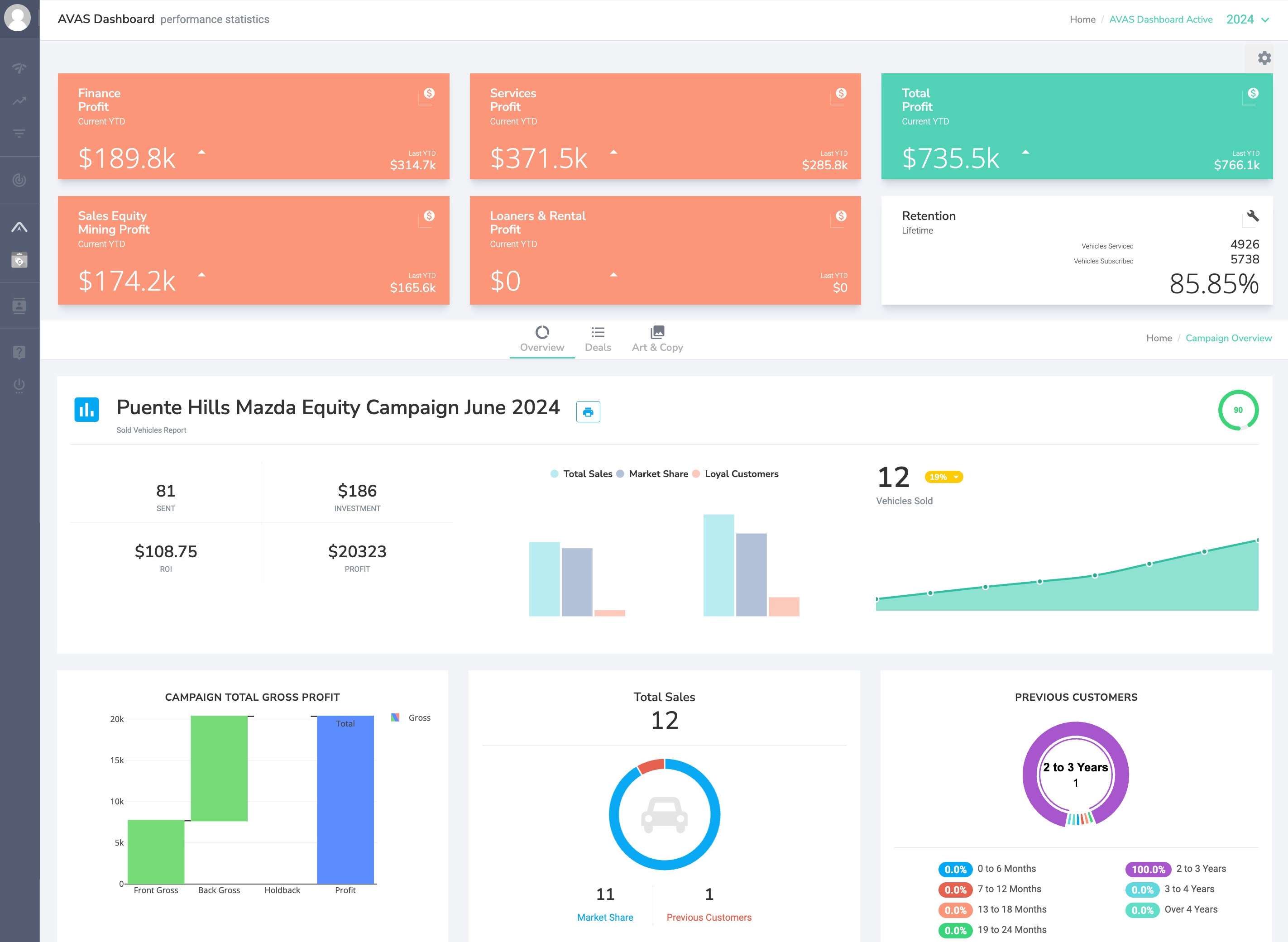Click the user avatar in sidebar
This screenshot has height=942, width=1288.
click(x=18, y=18)
